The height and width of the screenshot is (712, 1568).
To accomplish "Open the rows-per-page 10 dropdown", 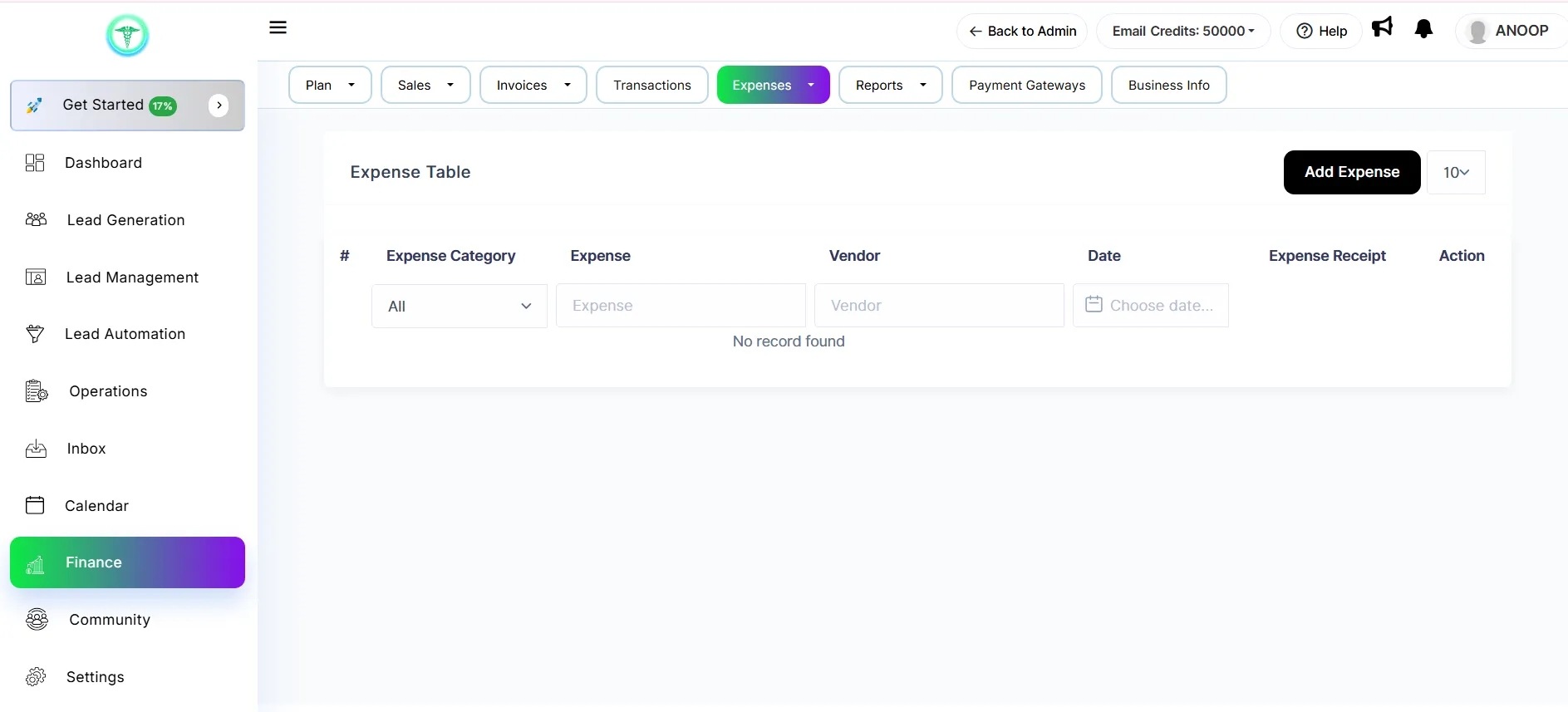I will (x=1456, y=172).
